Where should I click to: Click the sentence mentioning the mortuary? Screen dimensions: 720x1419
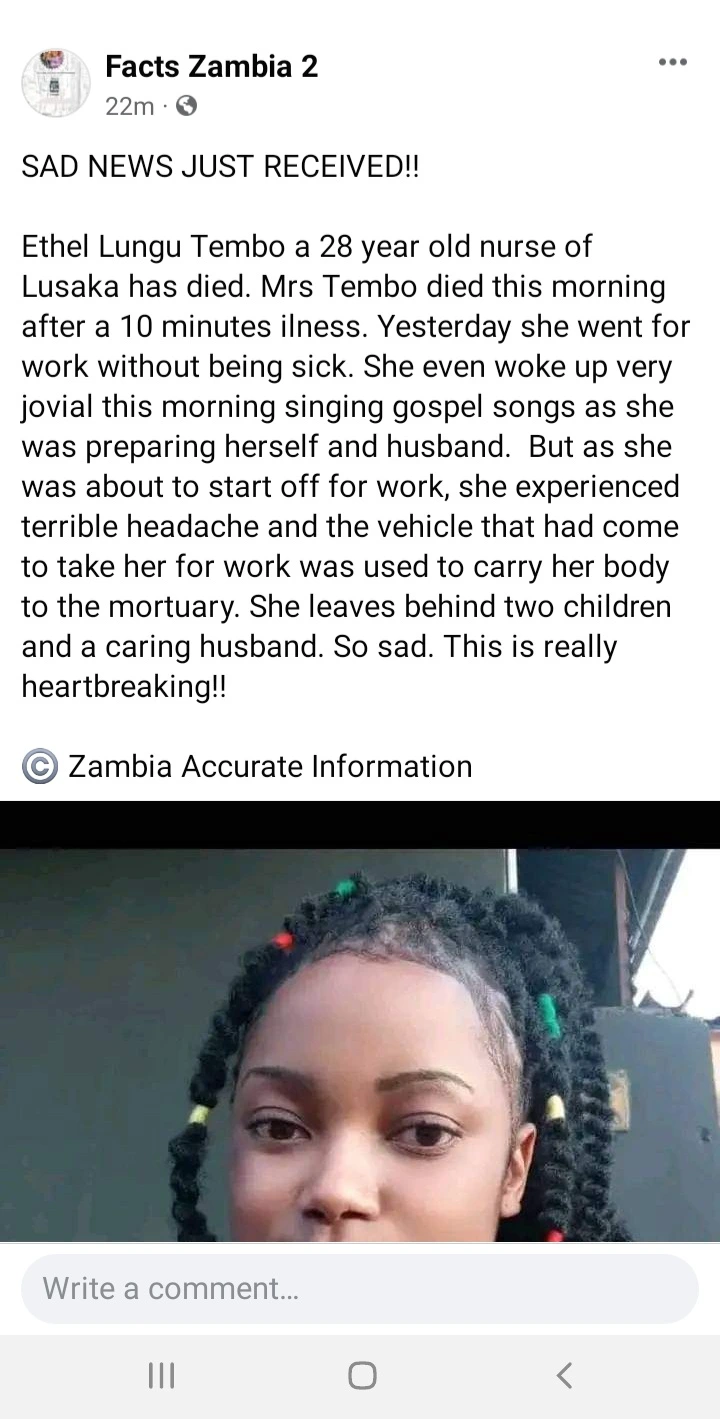click(350, 527)
